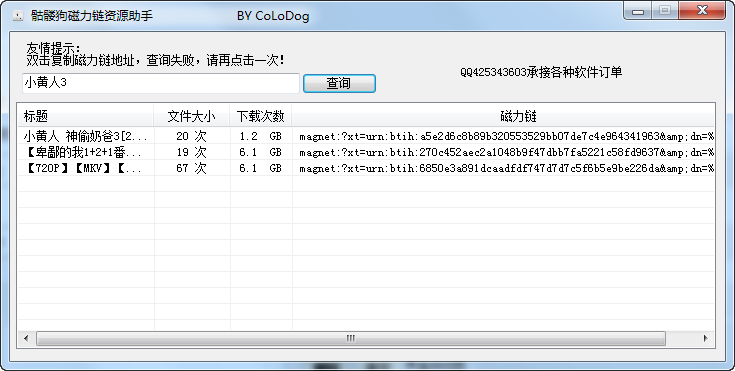Click the 20 次 cell
The height and width of the screenshot is (371, 735).
click(x=191, y=136)
